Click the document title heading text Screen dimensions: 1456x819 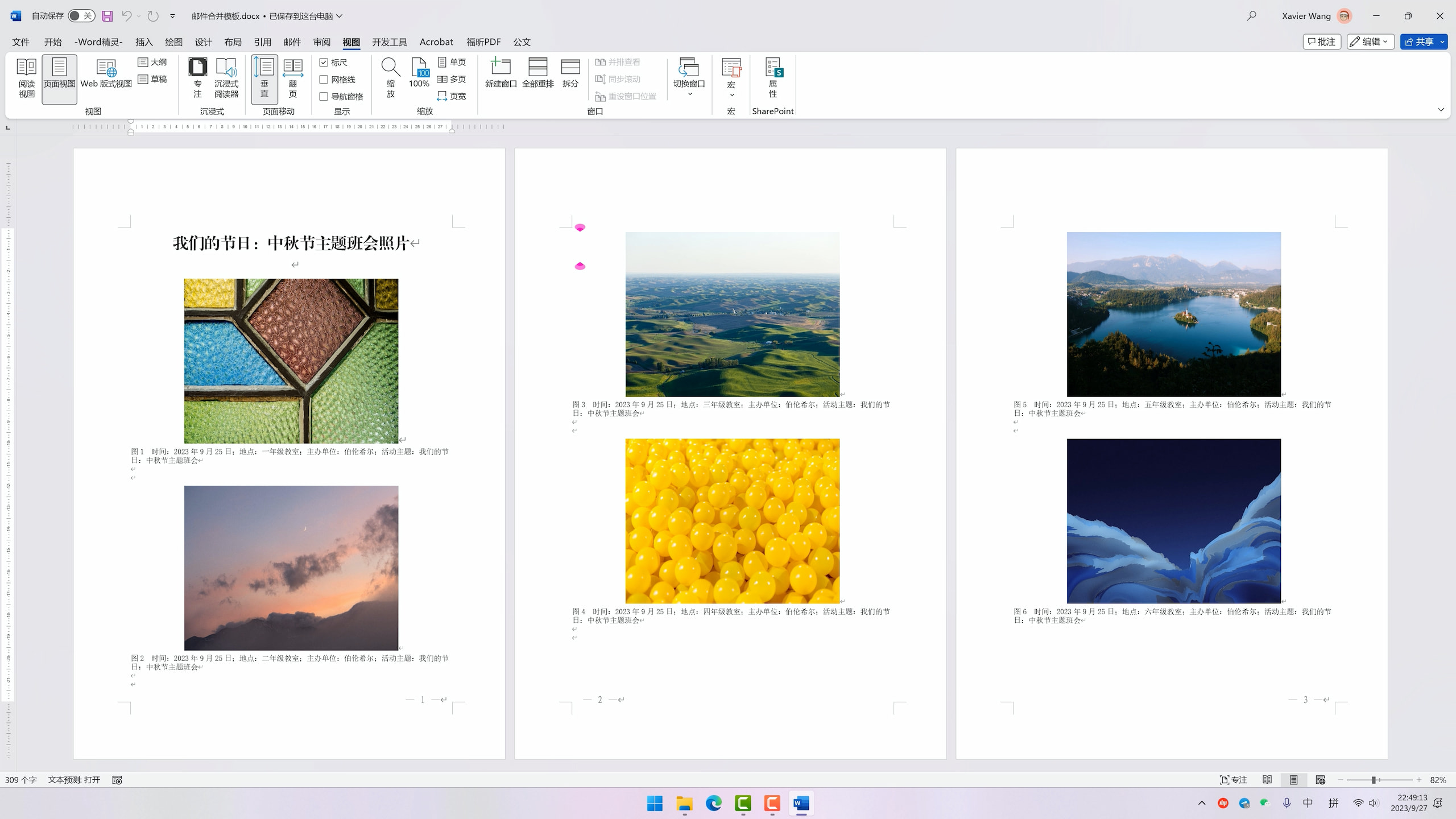coord(291,243)
